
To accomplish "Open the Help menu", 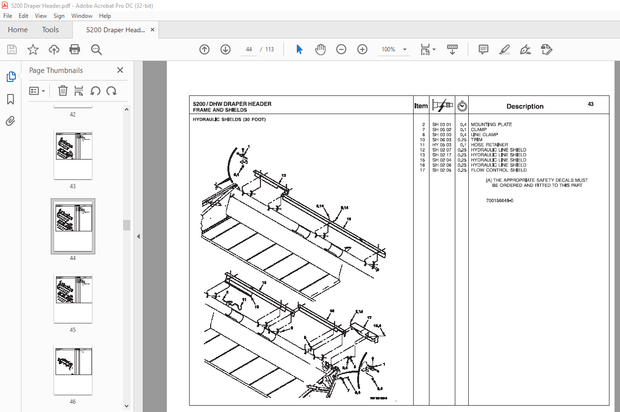I will coord(105,16).
